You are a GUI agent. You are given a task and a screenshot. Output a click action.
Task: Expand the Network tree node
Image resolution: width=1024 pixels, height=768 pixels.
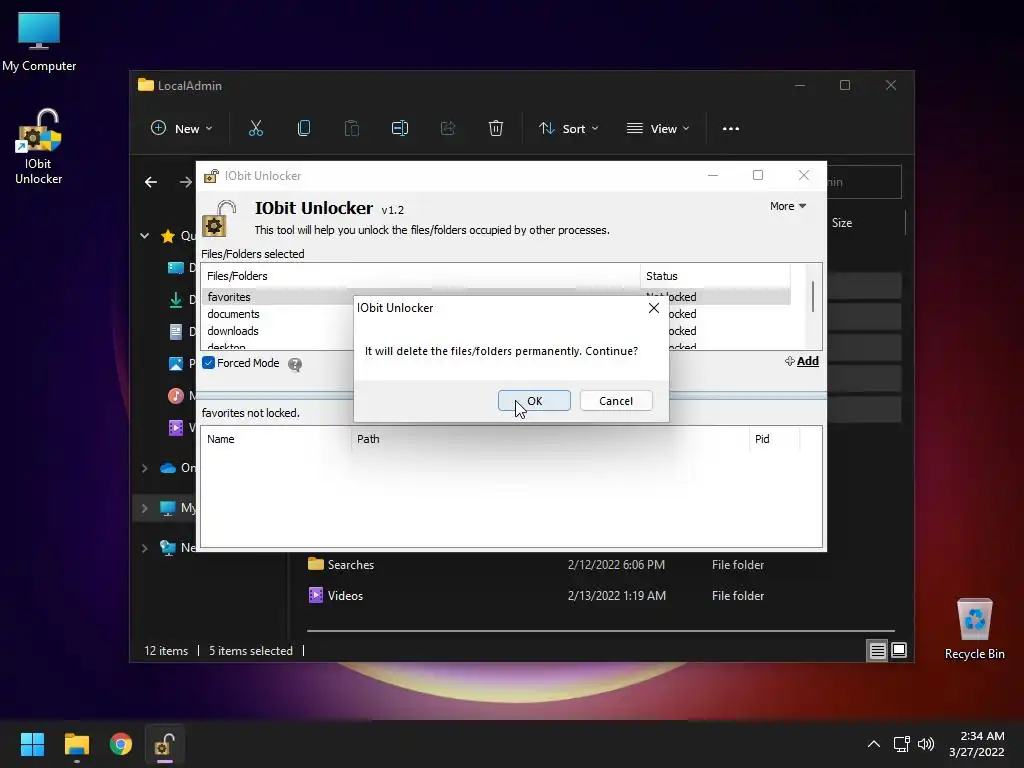coord(144,548)
